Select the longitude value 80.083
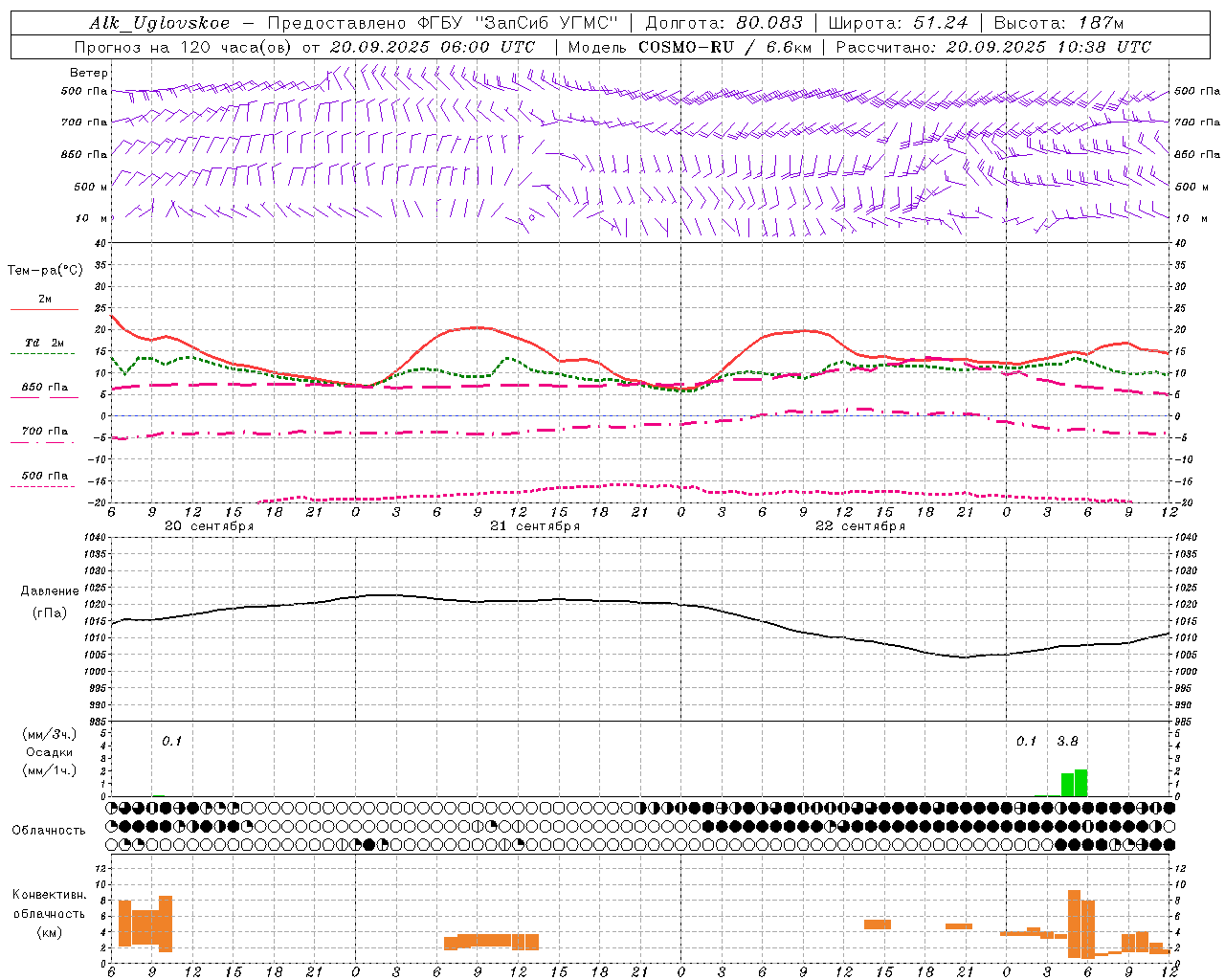This screenshot has width=1225, height=980. [769, 23]
